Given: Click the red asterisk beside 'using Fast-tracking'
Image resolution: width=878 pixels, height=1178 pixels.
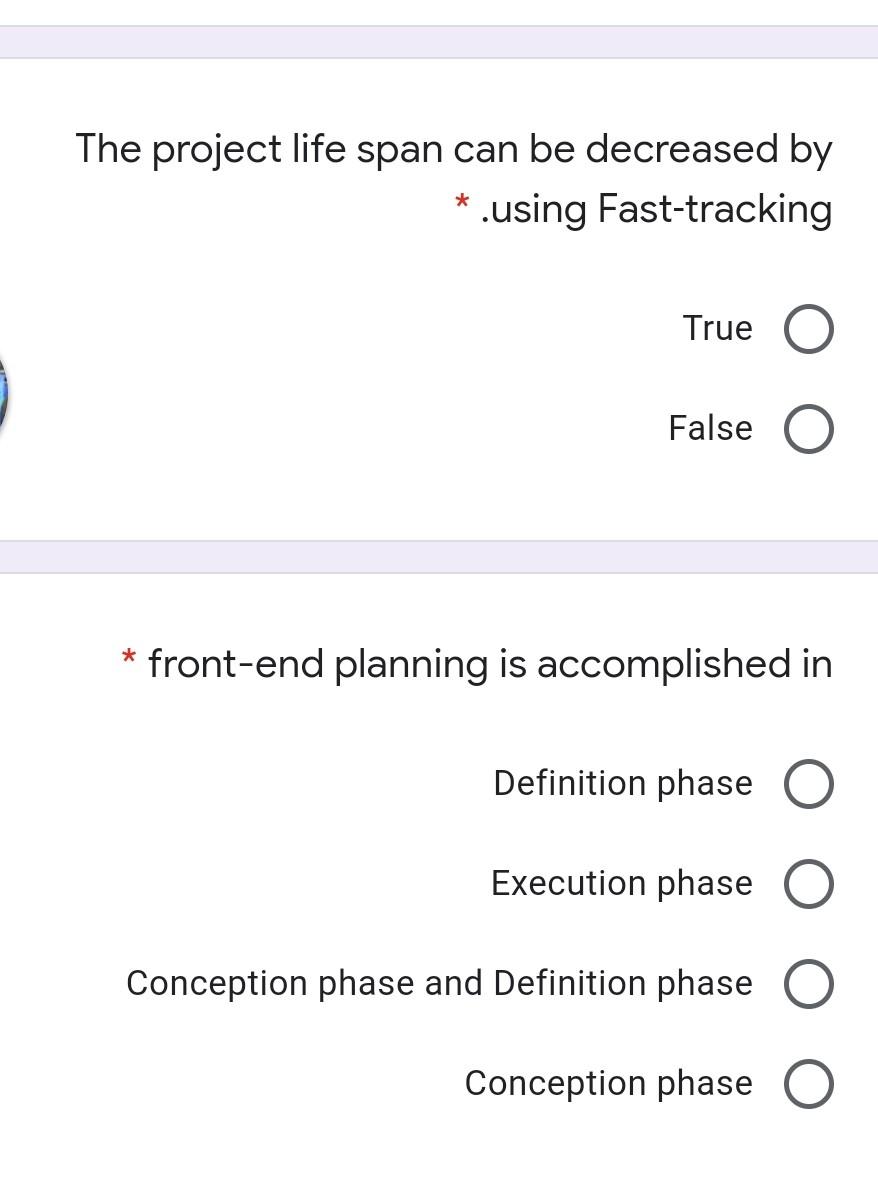Looking at the screenshot, I should (461, 205).
